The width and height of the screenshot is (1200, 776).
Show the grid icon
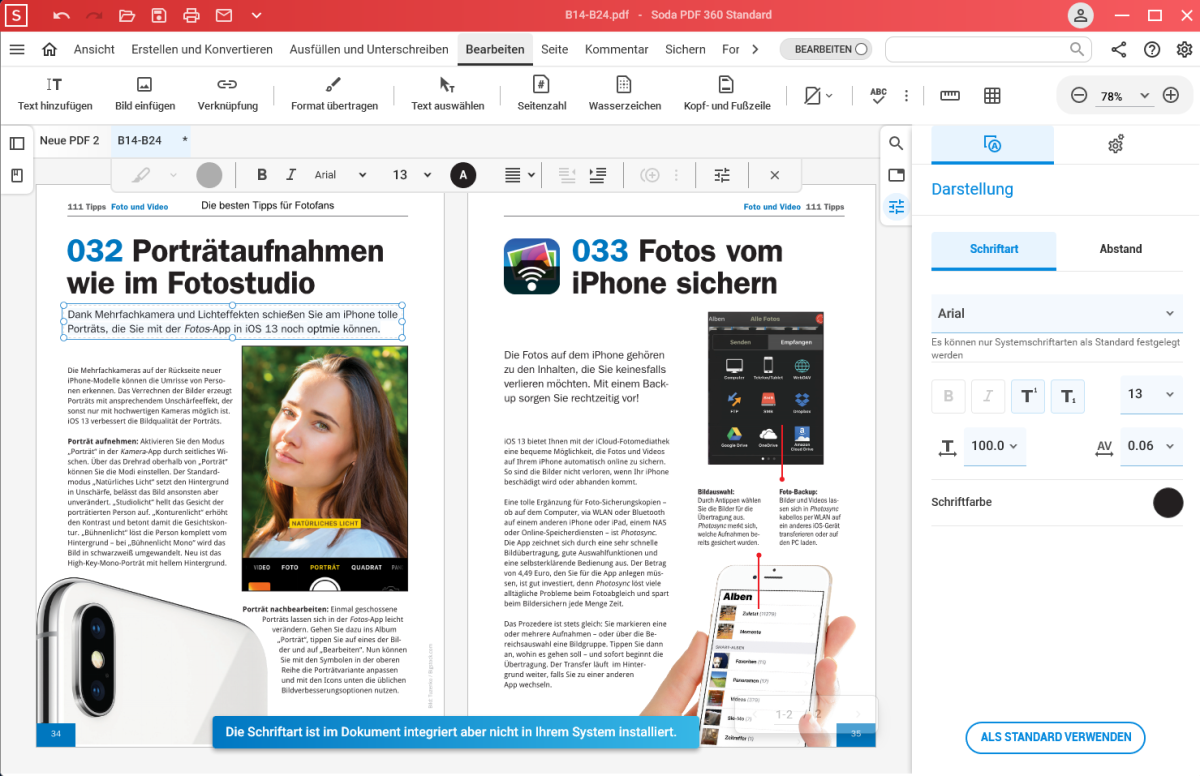992,95
